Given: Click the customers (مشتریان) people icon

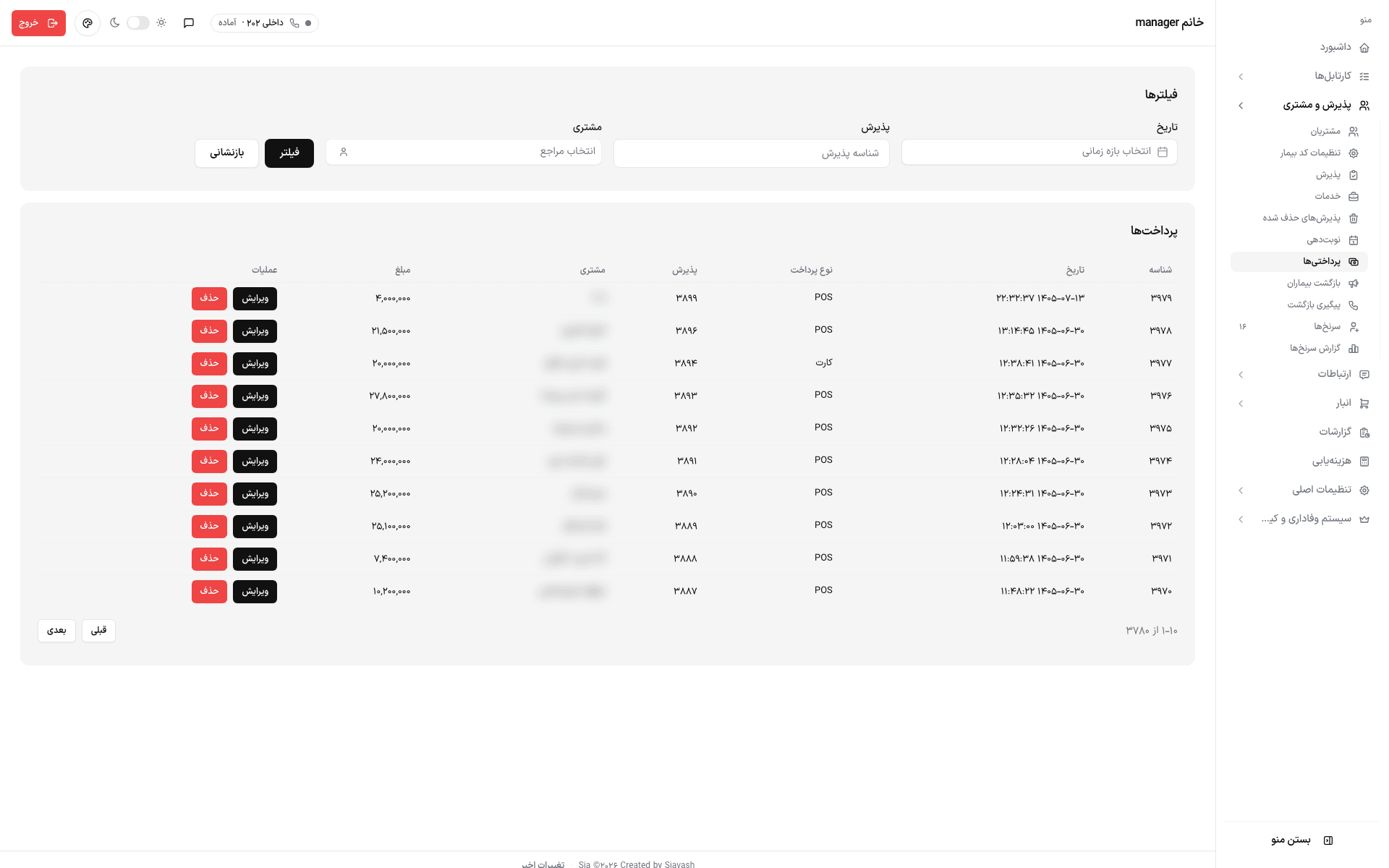Looking at the screenshot, I should point(1354,132).
